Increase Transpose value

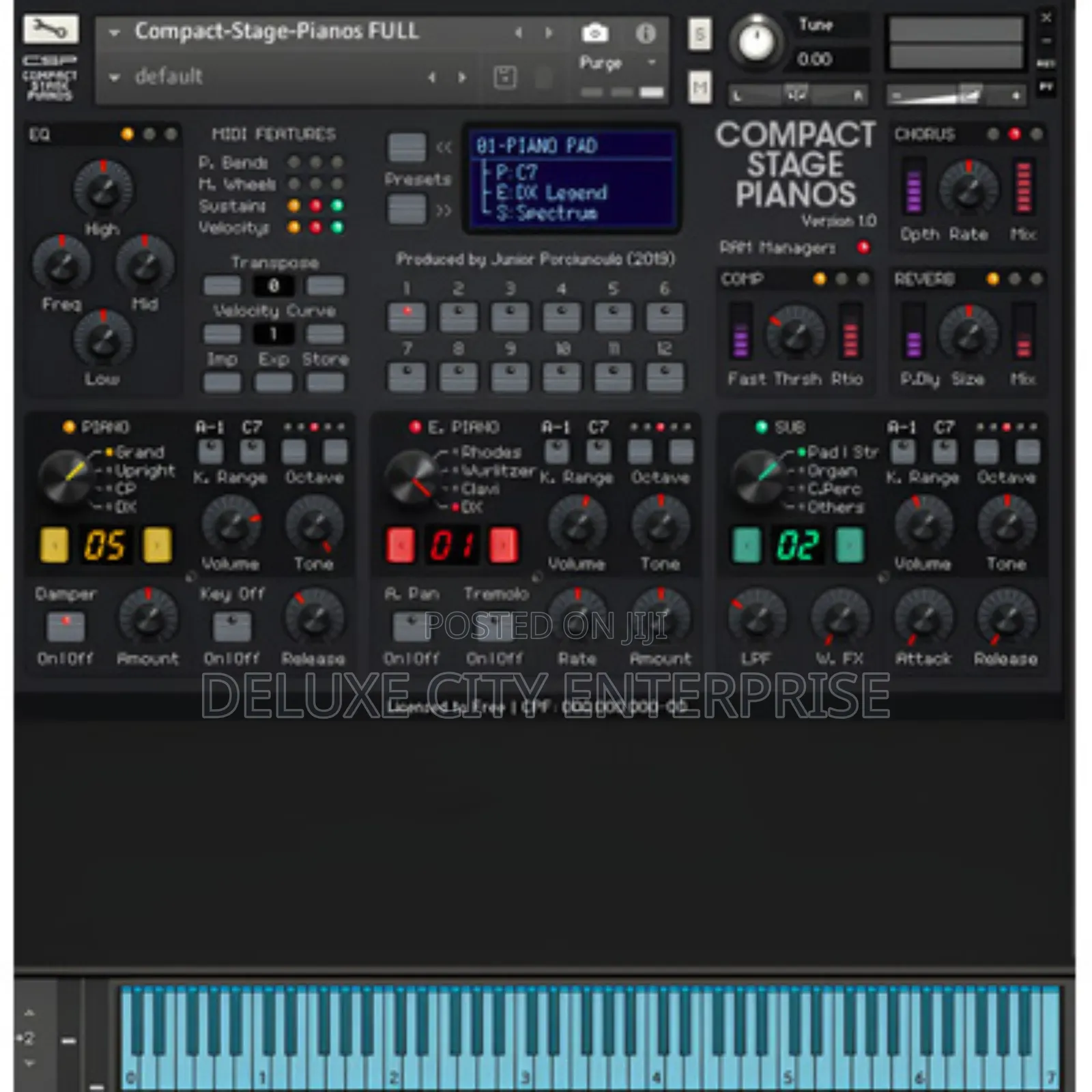[x=325, y=285]
